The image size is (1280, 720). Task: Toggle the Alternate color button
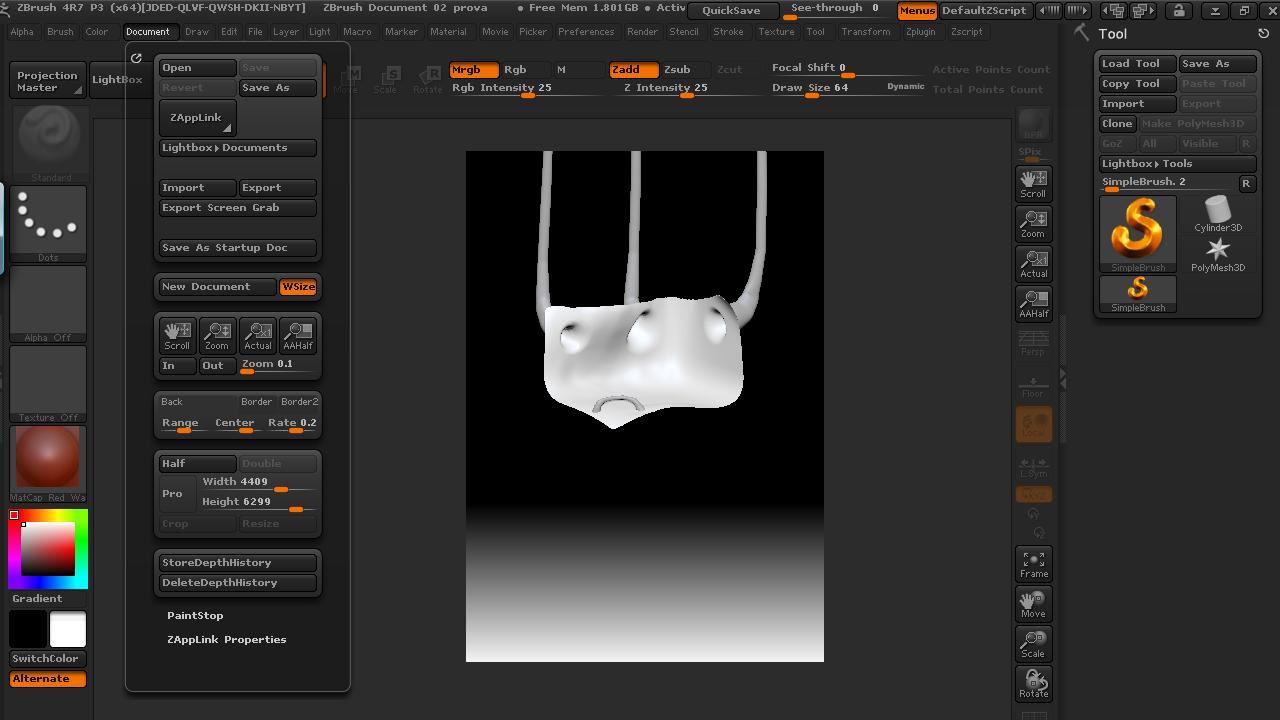48,679
